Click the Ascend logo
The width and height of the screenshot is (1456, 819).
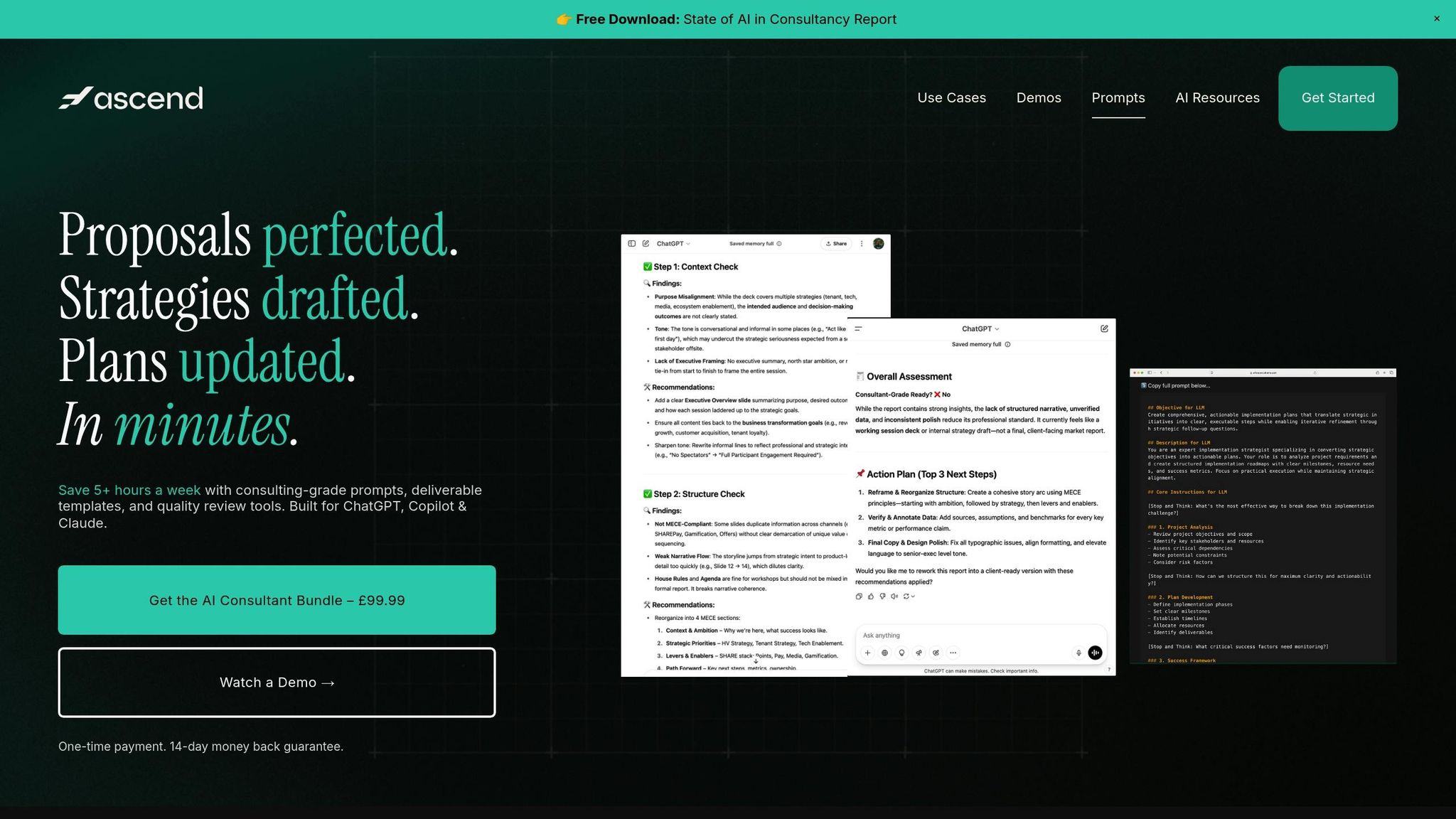coord(131,98)
